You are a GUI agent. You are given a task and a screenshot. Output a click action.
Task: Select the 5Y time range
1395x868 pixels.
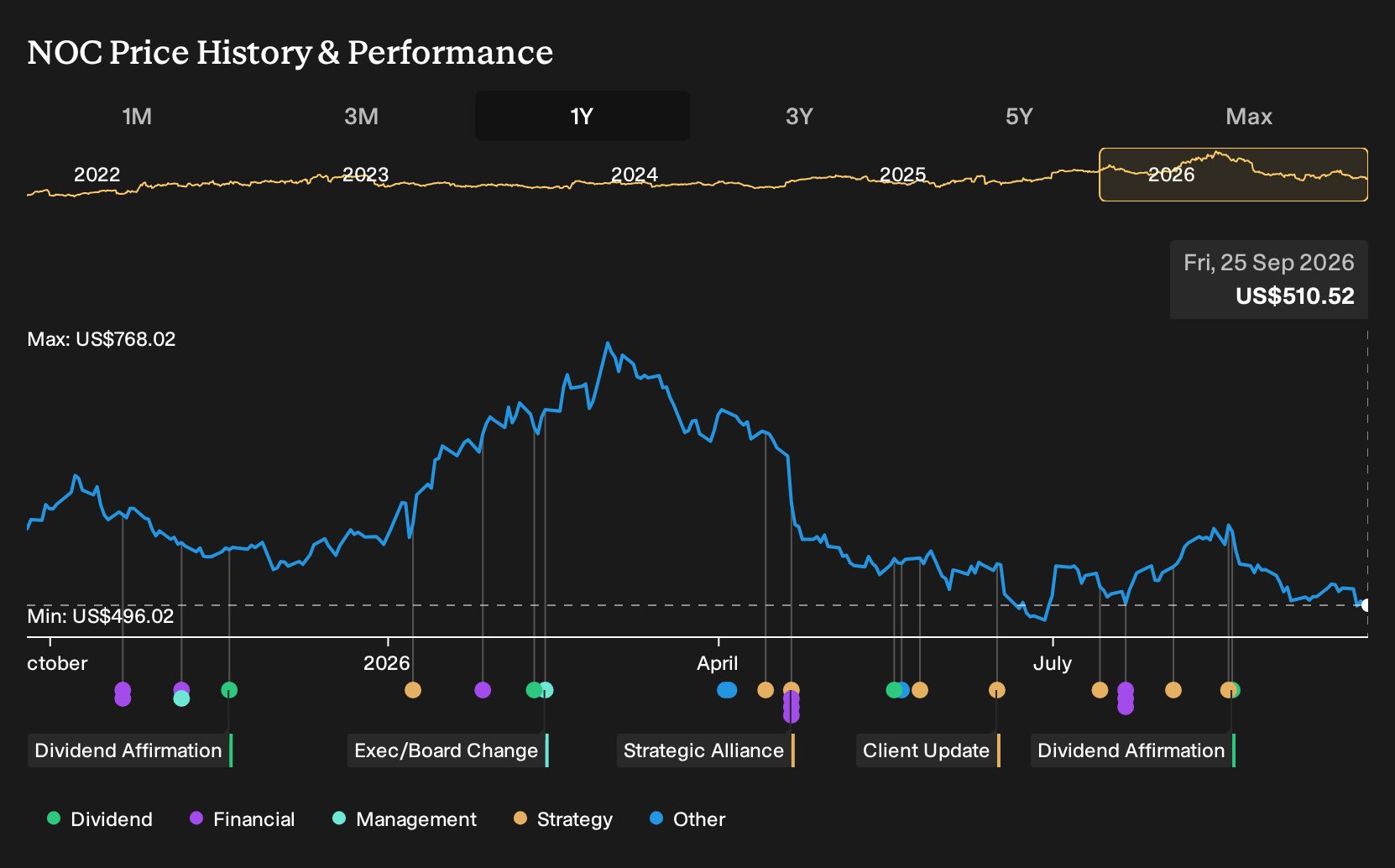click(x=1019, y=116)
